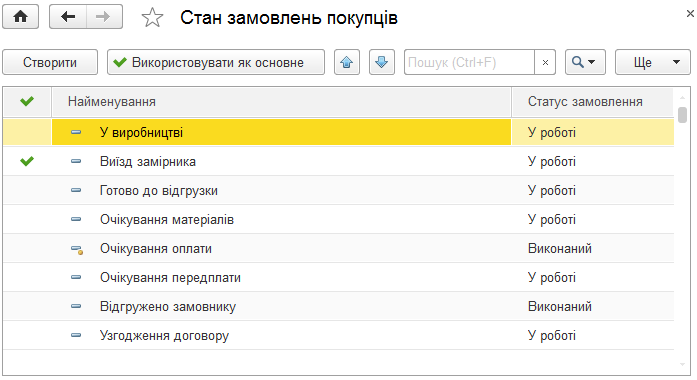Click the predefined item icon beside "Очікування оплати"
The image size is (697, 380).
(x=77, y=249)
